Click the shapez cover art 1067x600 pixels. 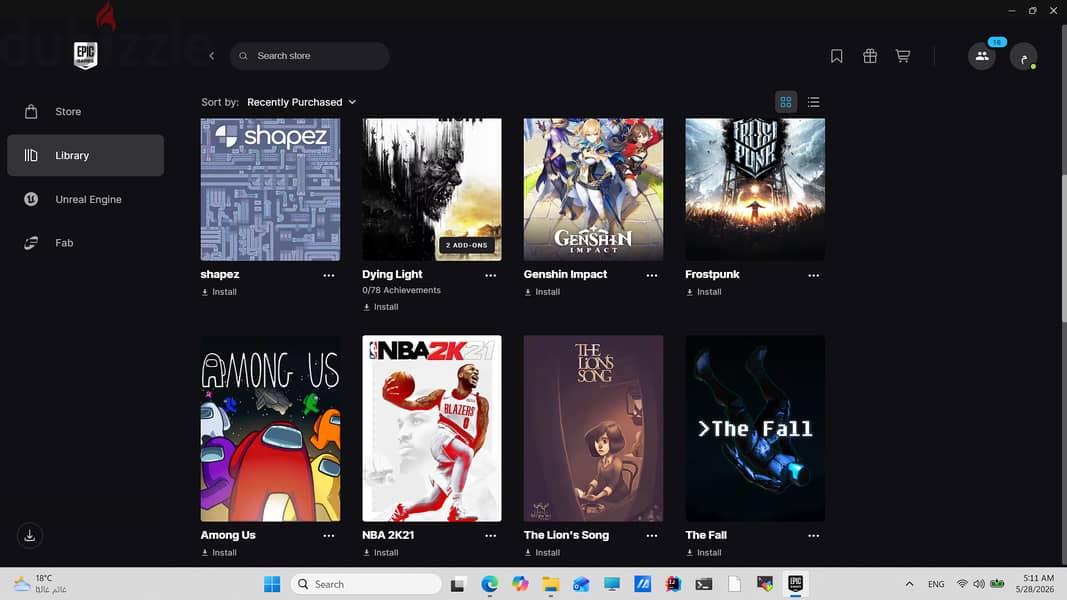[270, 189]
